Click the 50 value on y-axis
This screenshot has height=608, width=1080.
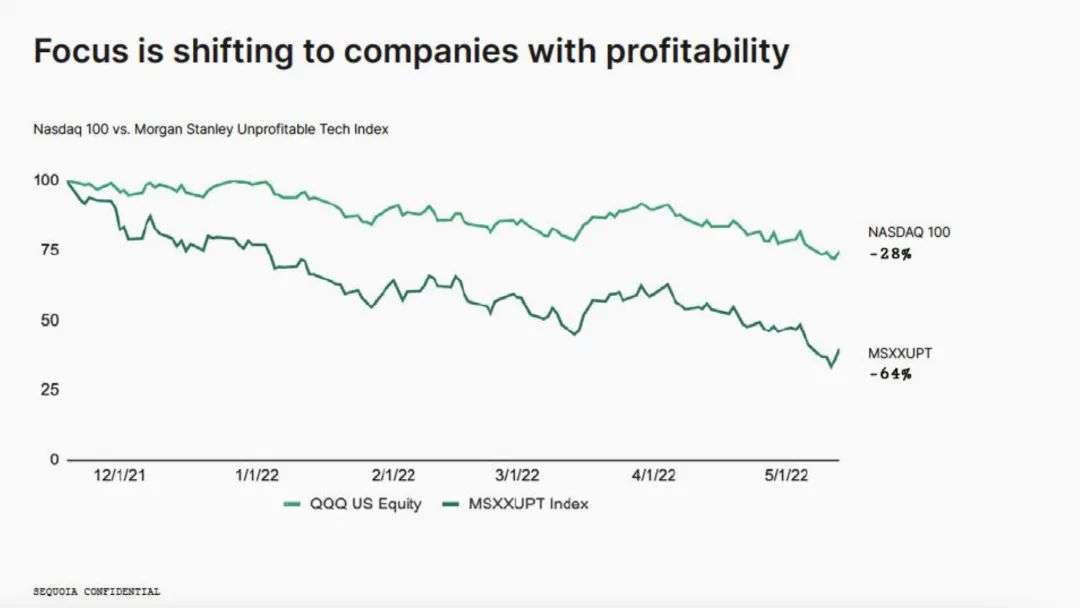pos(50,320)
